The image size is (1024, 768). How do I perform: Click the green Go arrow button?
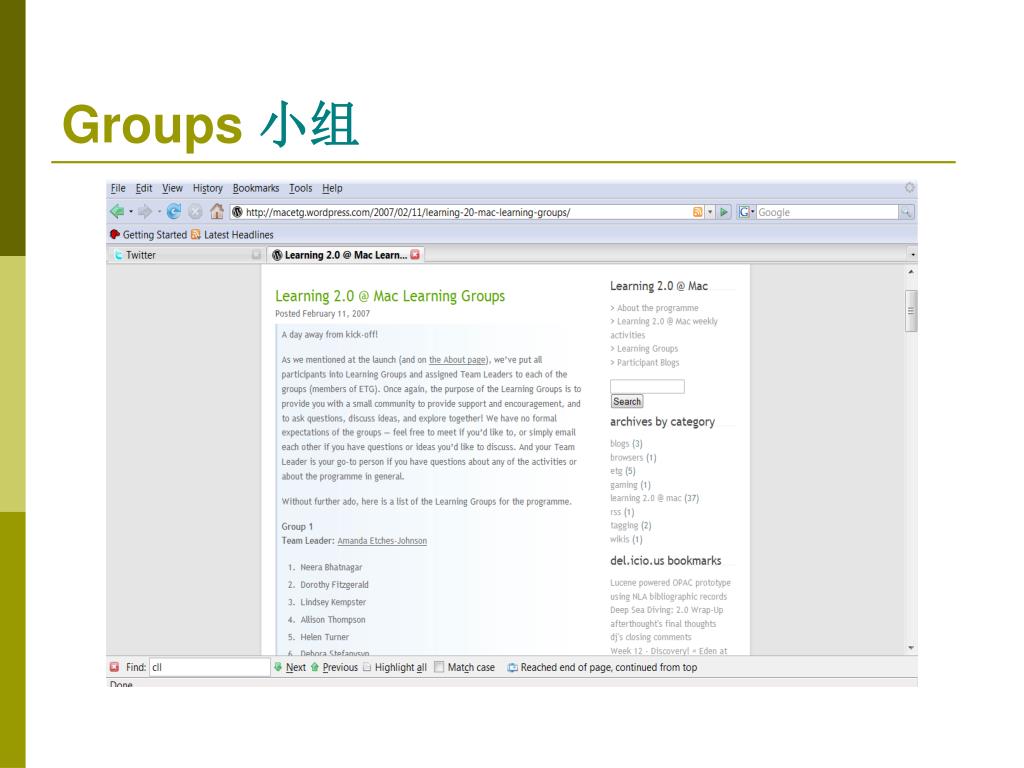click(724, 212)
